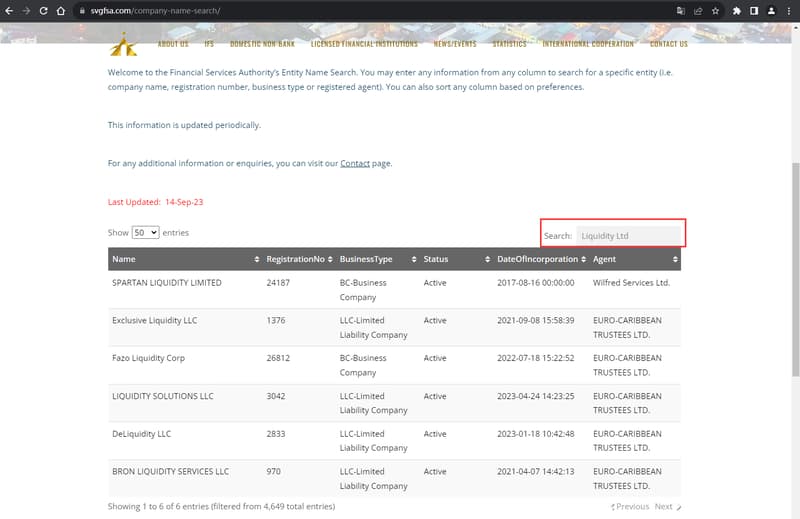Sort by BusinessType column
This screenshot has height=519, width=800.
click(378, 259)
